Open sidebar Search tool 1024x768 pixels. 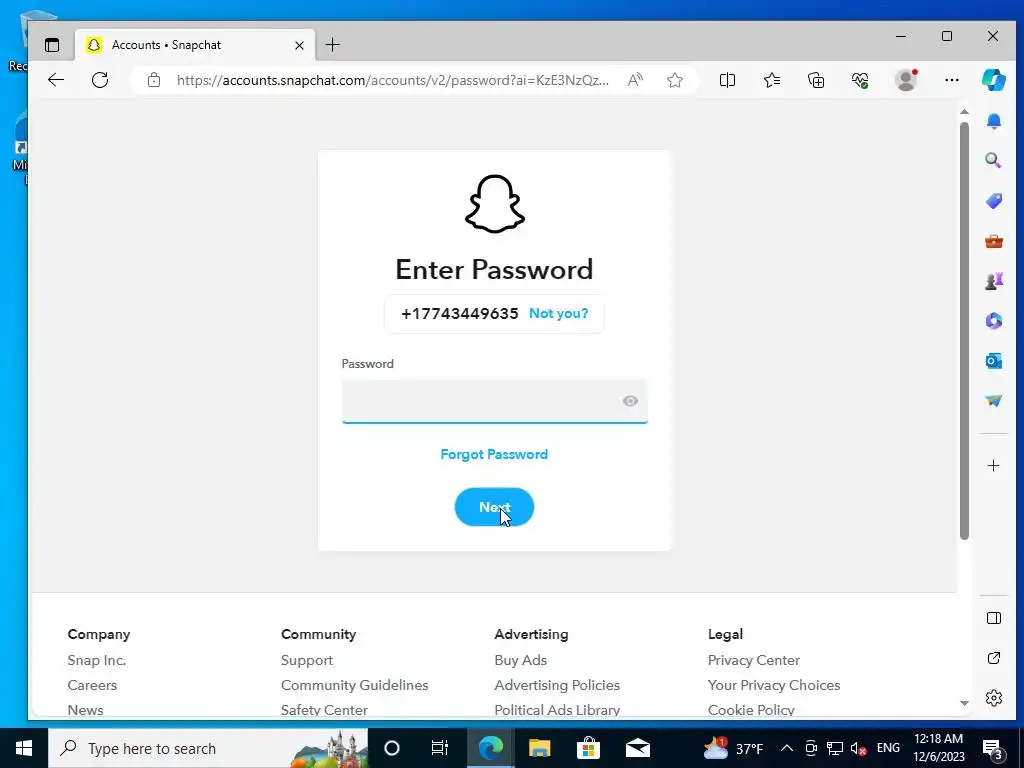pyautogui.click(x=993, y=161)
